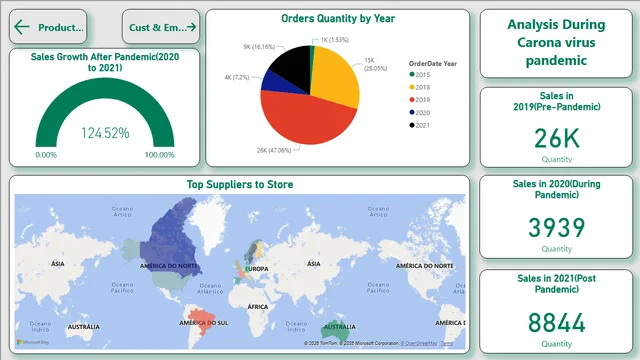Click the Sales in 2020(During Pandemic) heading
Image resolution: width=640 pixels, height=360 pixels.
[x=557, y=189]
